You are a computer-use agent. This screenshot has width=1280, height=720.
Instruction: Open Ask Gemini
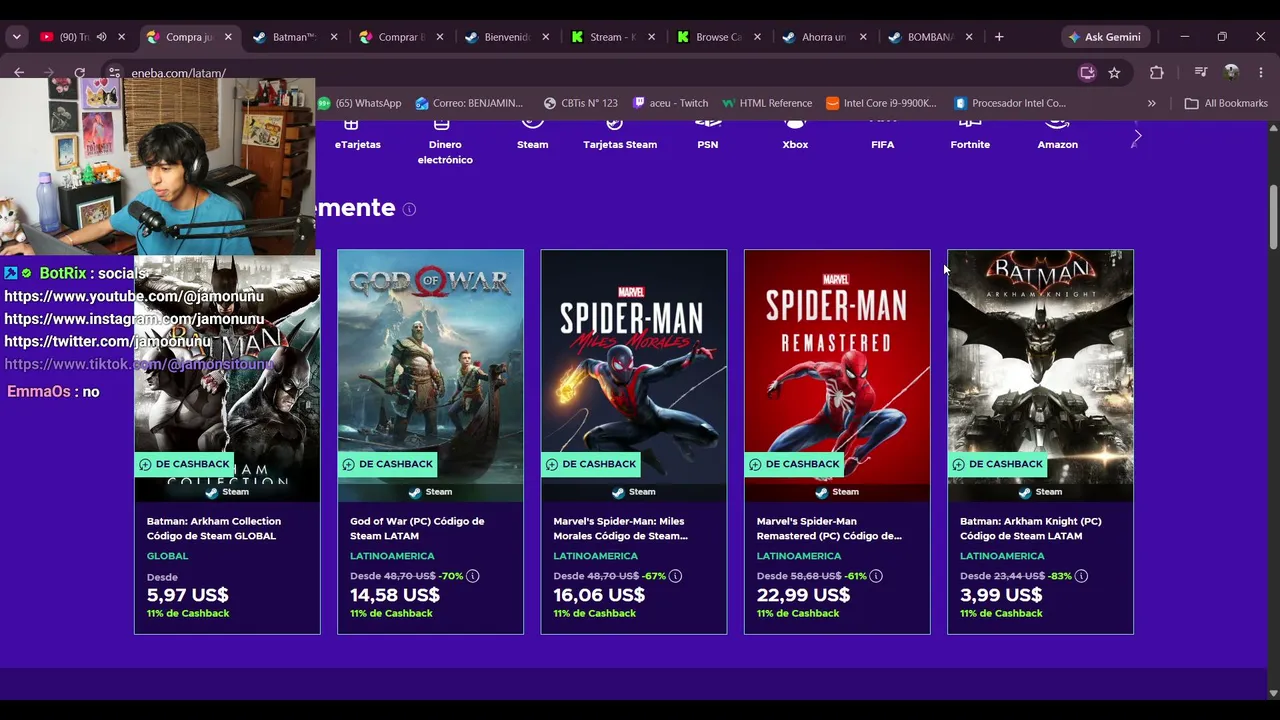(1104, 37)
